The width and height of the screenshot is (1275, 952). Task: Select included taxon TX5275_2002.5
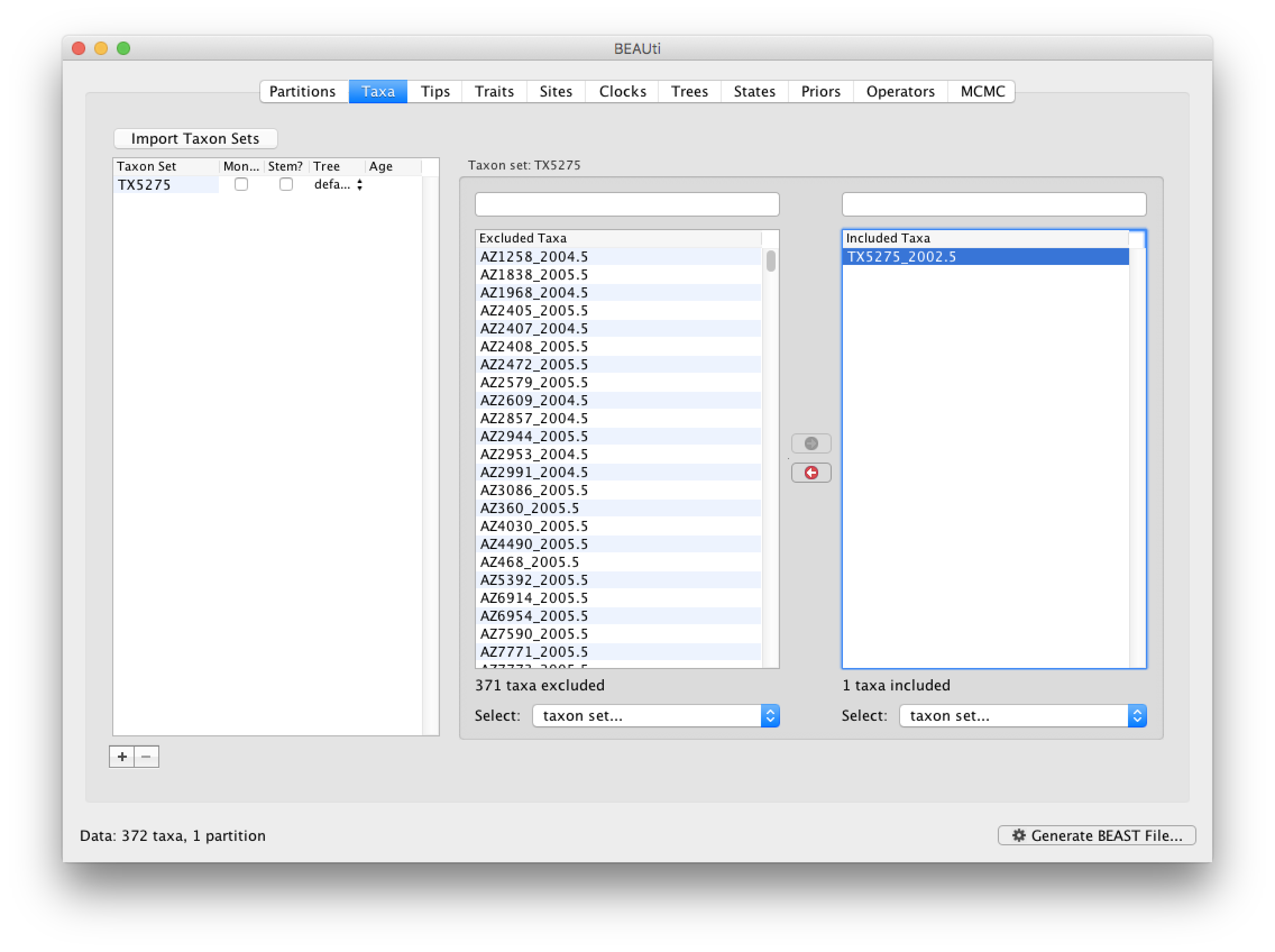pos(985,257)
